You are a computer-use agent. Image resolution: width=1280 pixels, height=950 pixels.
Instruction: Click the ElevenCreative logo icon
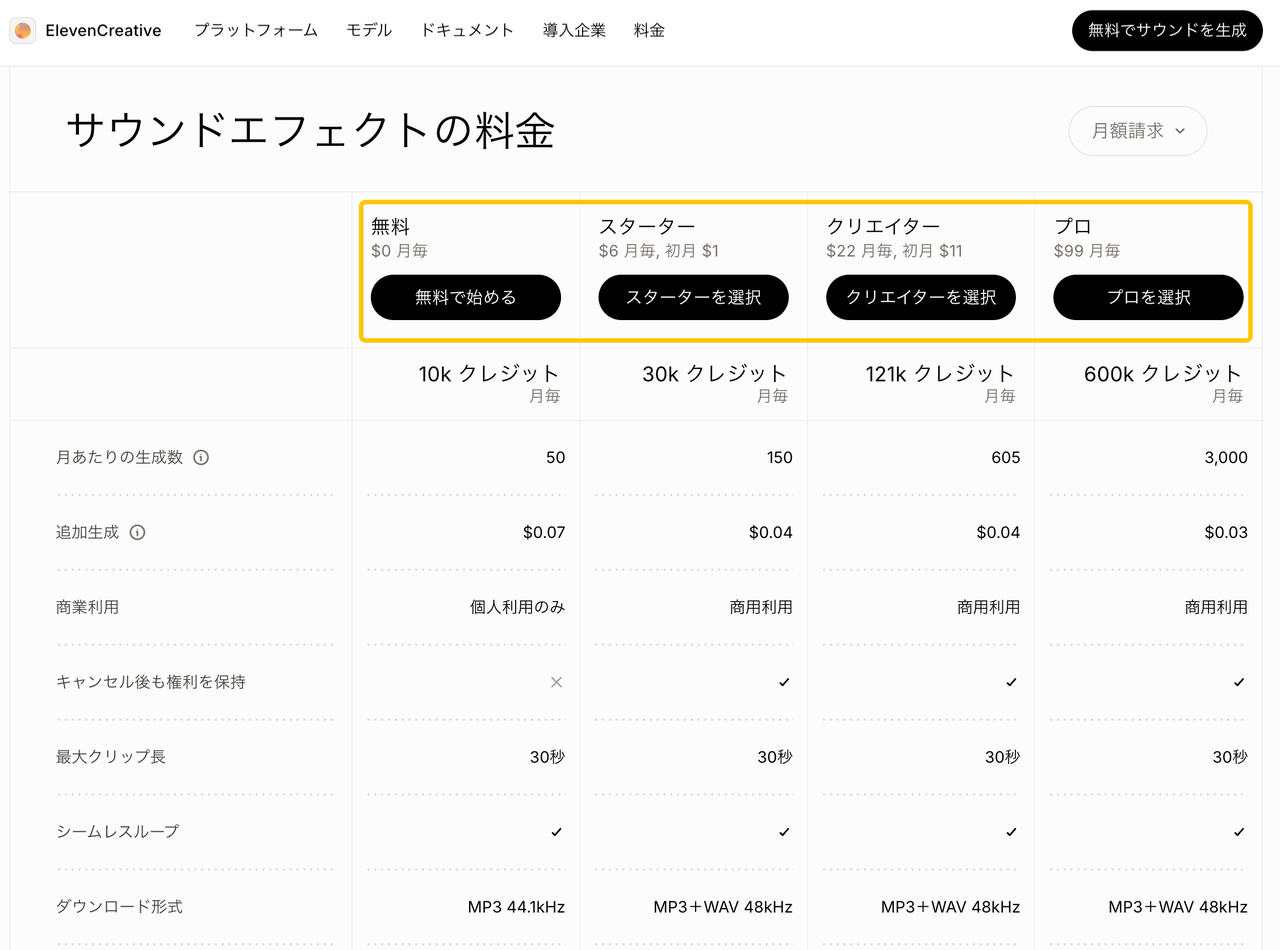point(23,31)
